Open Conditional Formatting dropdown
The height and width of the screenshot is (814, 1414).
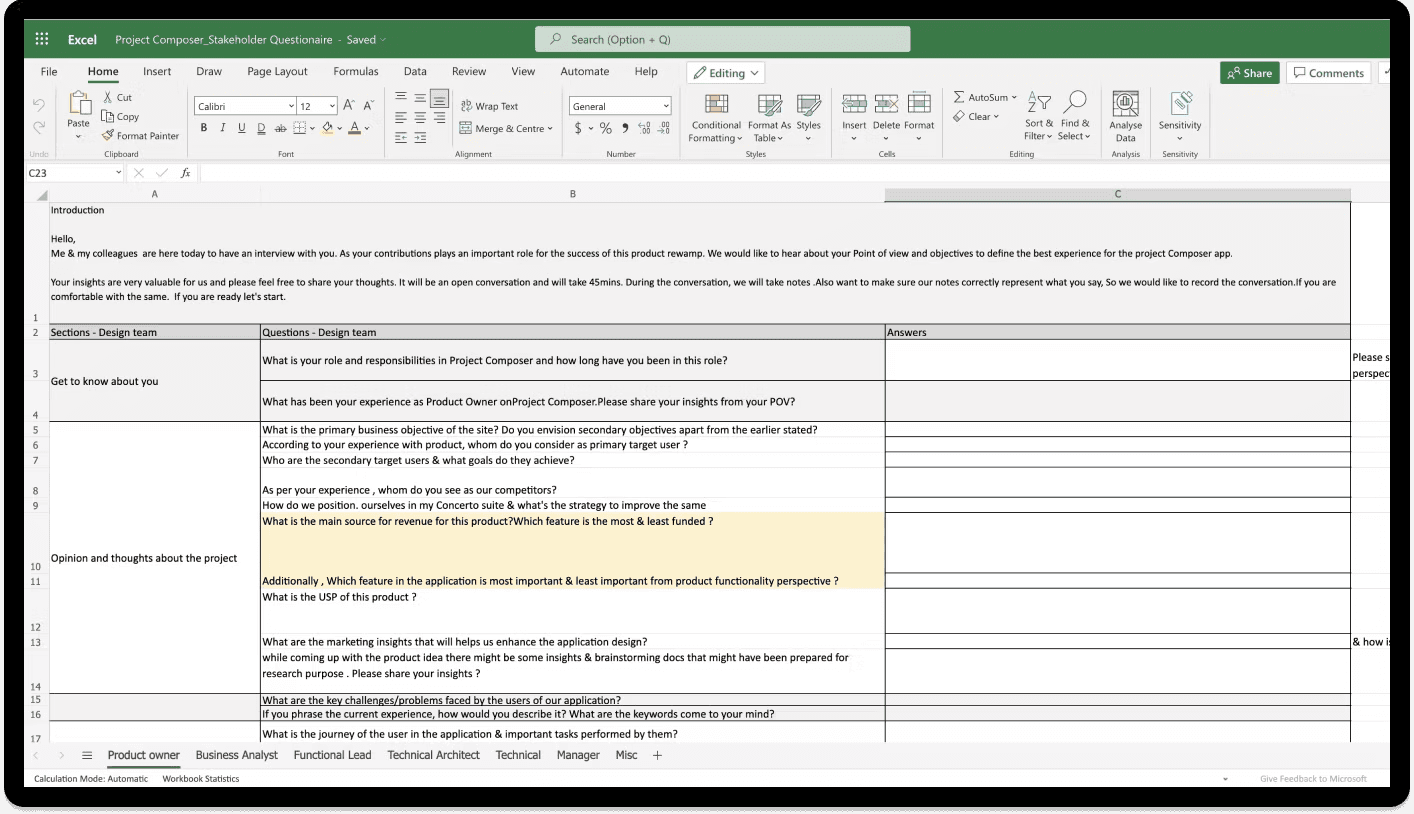click(x=715, y=117)
